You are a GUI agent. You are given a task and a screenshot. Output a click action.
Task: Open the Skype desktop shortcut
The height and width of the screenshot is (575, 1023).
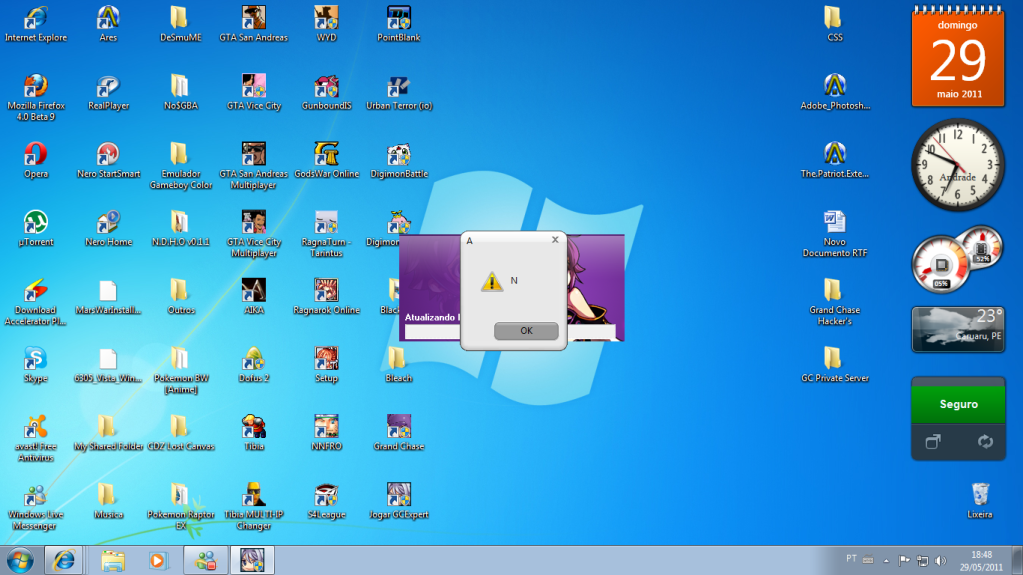pyautogui.click(x=36, y=359)
